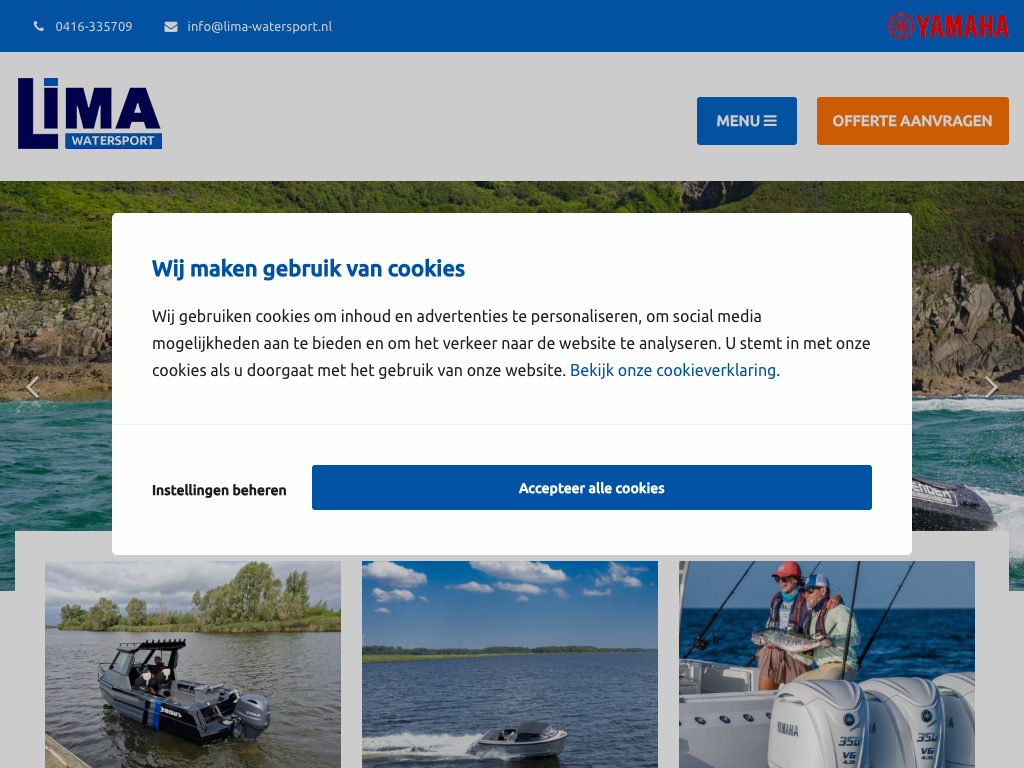Click the Lima Watersport logo
1024x768 pixels.
[x=90, y=114]
